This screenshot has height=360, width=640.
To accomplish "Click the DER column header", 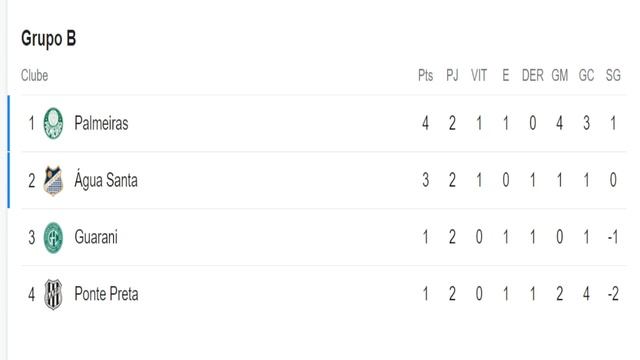I will click(533, 76).
